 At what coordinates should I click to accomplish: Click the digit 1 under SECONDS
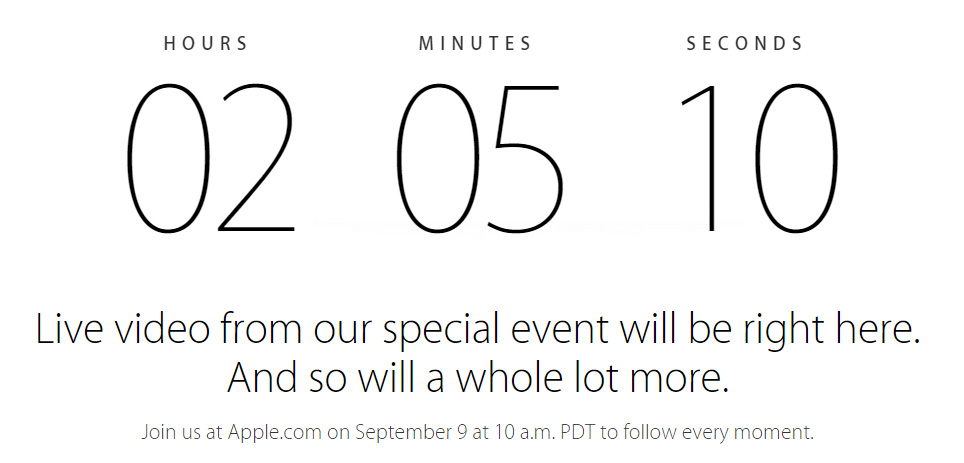(x=700, y=158)
